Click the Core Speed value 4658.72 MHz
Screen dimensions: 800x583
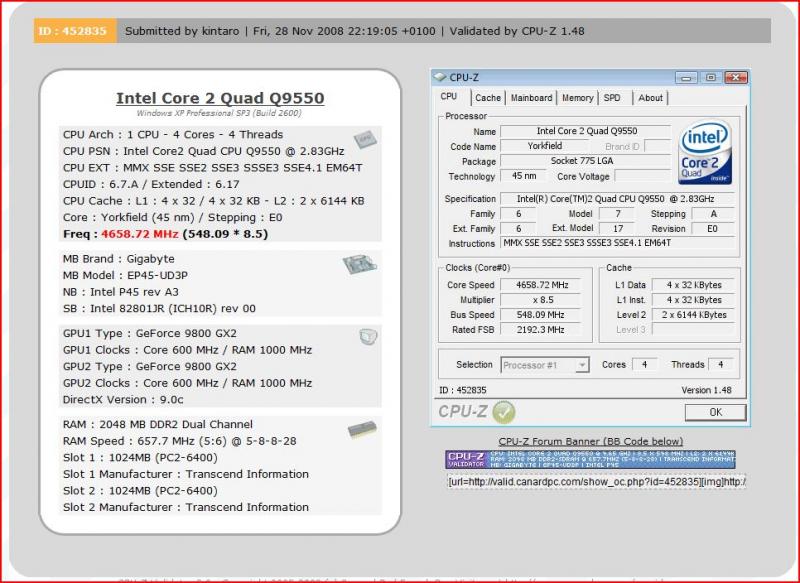pyautogui.click(x=541, y=285)
